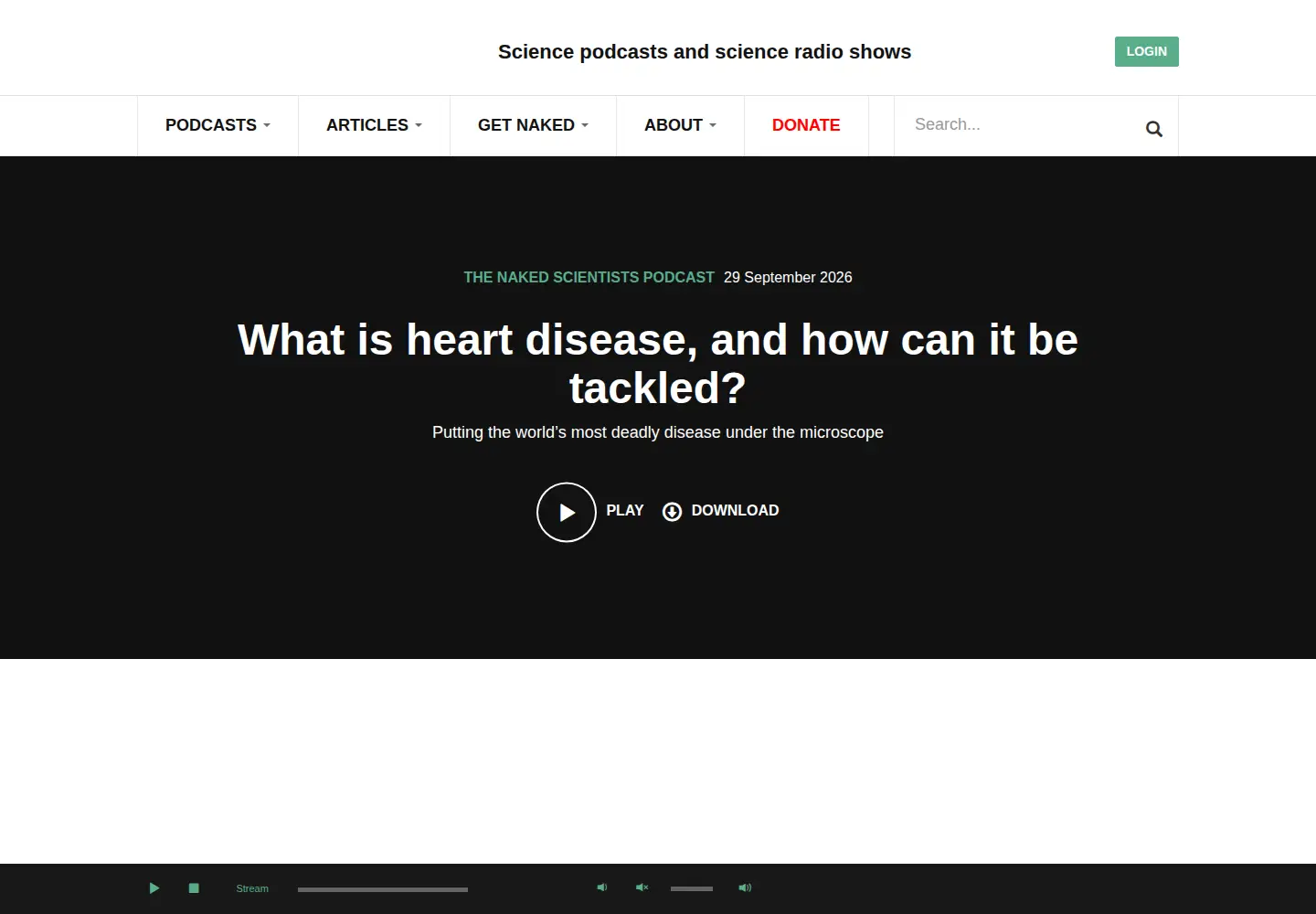Viewport: 1316px width, 914px height.
Task: Click the large circular play button
Action: pyautogui.click(x=566, y=512)
